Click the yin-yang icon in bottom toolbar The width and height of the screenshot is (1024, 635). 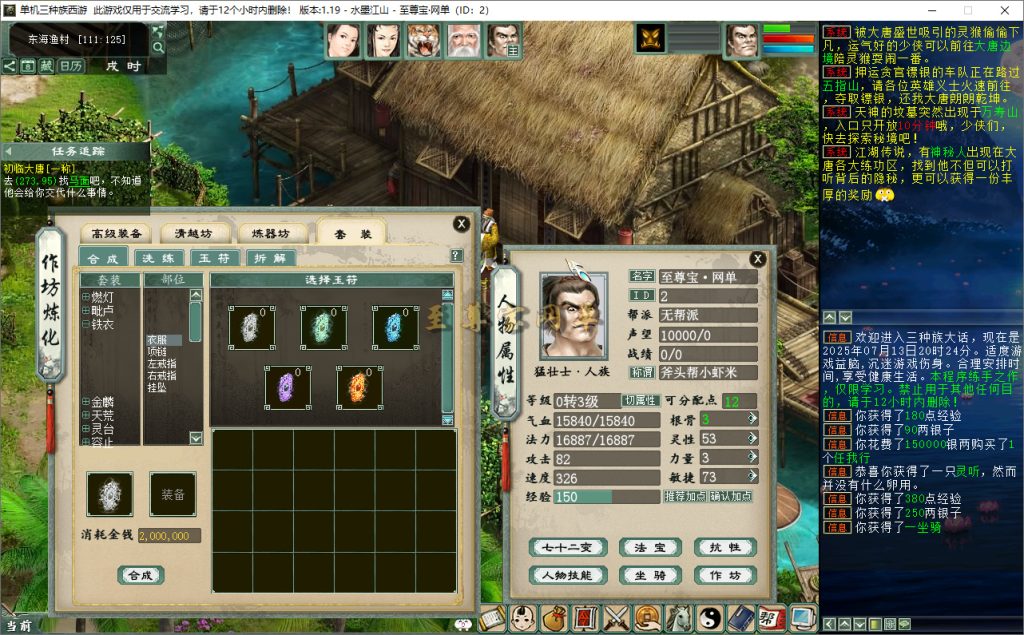coord(710,618)
